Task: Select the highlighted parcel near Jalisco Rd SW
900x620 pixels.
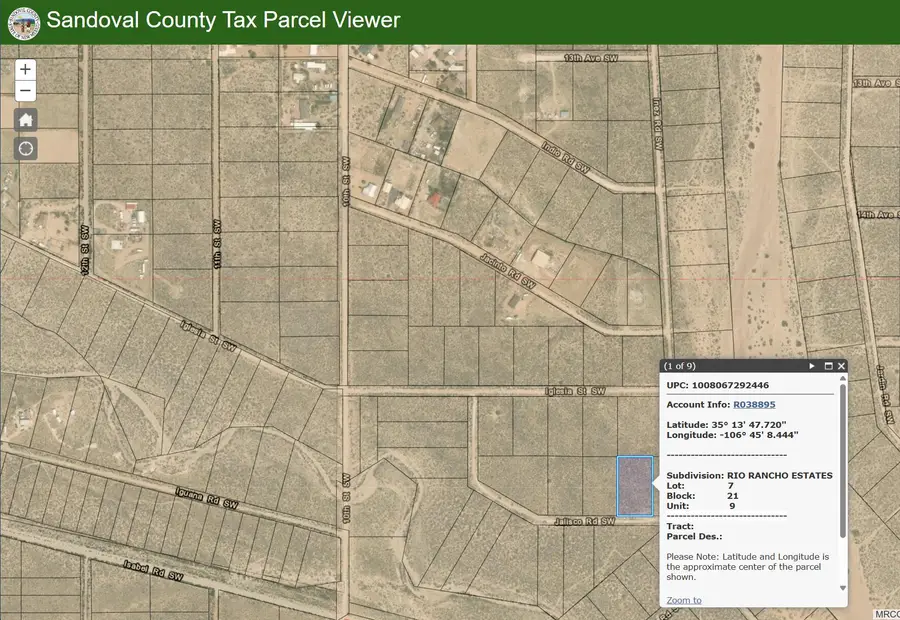Action: [x=634, y=488]
